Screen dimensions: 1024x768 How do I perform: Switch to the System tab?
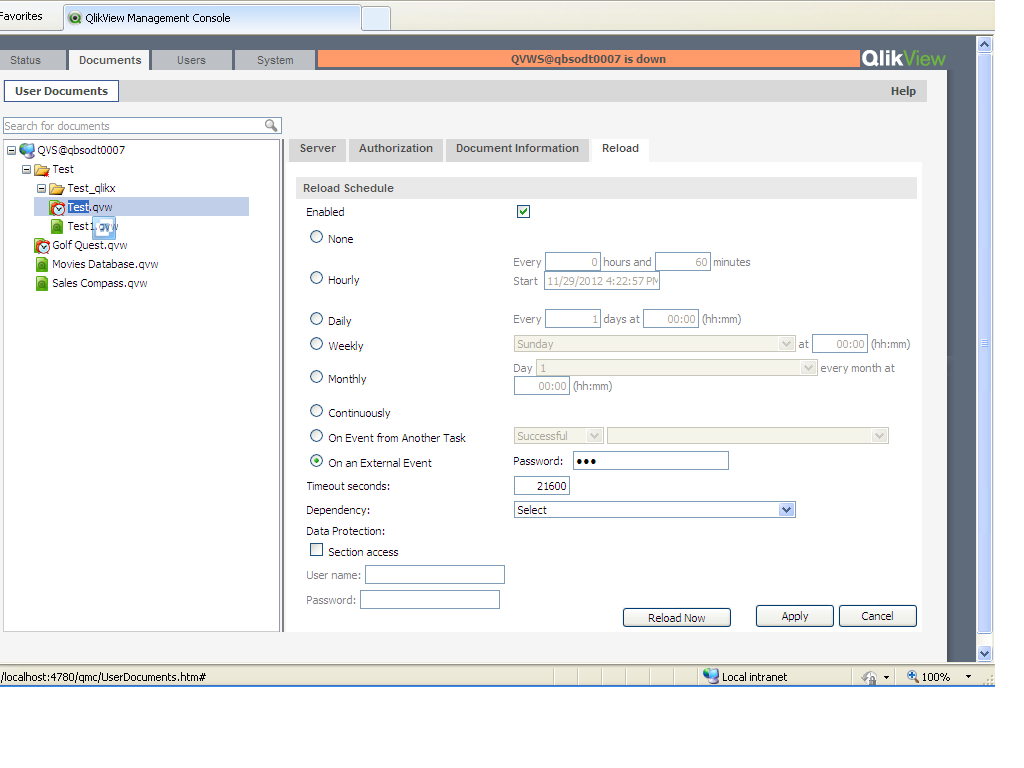click(275, 60)
